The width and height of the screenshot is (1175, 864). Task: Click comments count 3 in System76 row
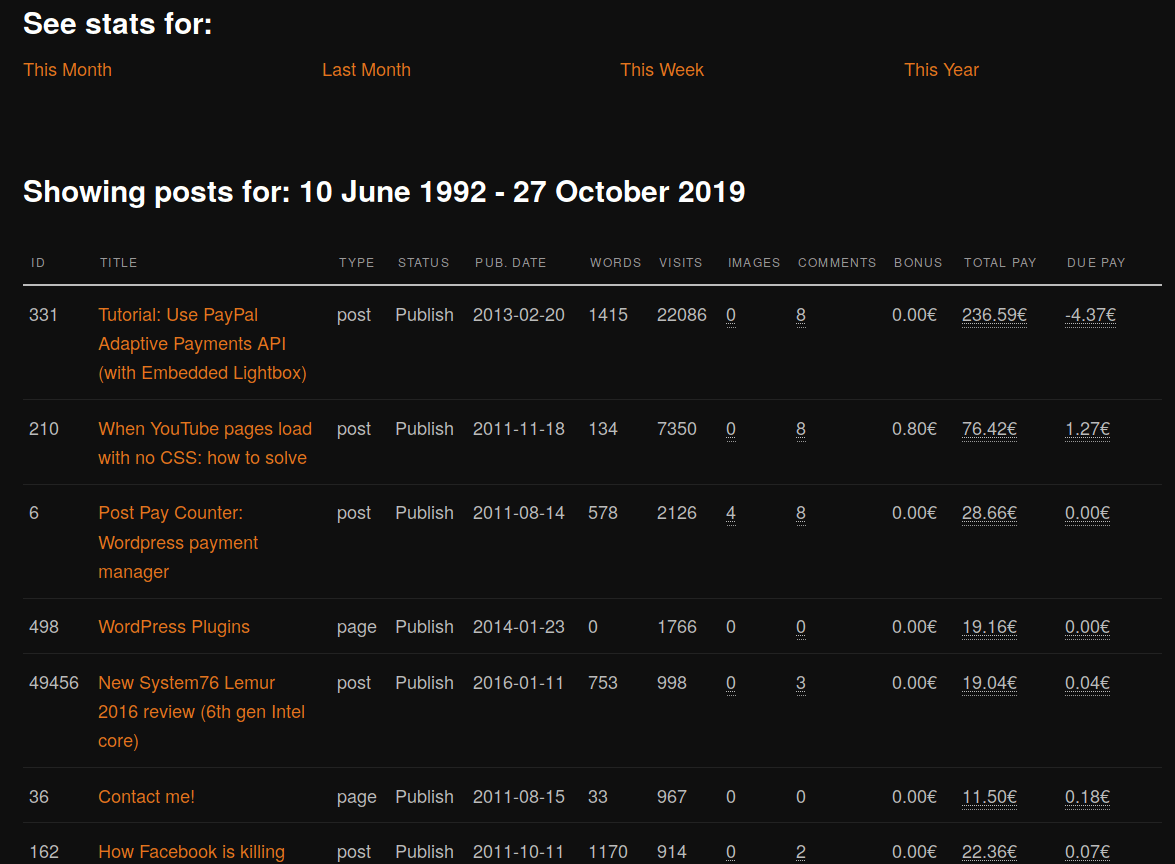point(801,683)
